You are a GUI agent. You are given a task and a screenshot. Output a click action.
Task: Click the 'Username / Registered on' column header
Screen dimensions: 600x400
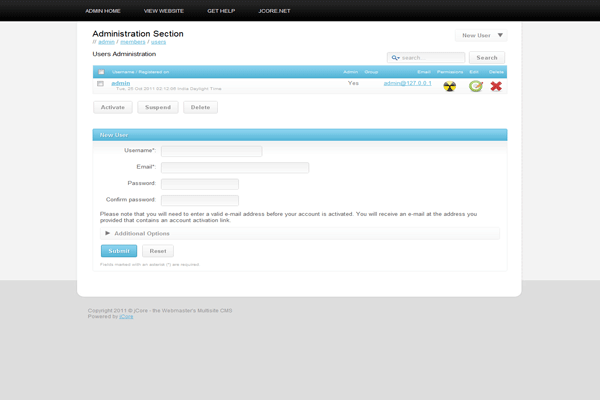140,72
